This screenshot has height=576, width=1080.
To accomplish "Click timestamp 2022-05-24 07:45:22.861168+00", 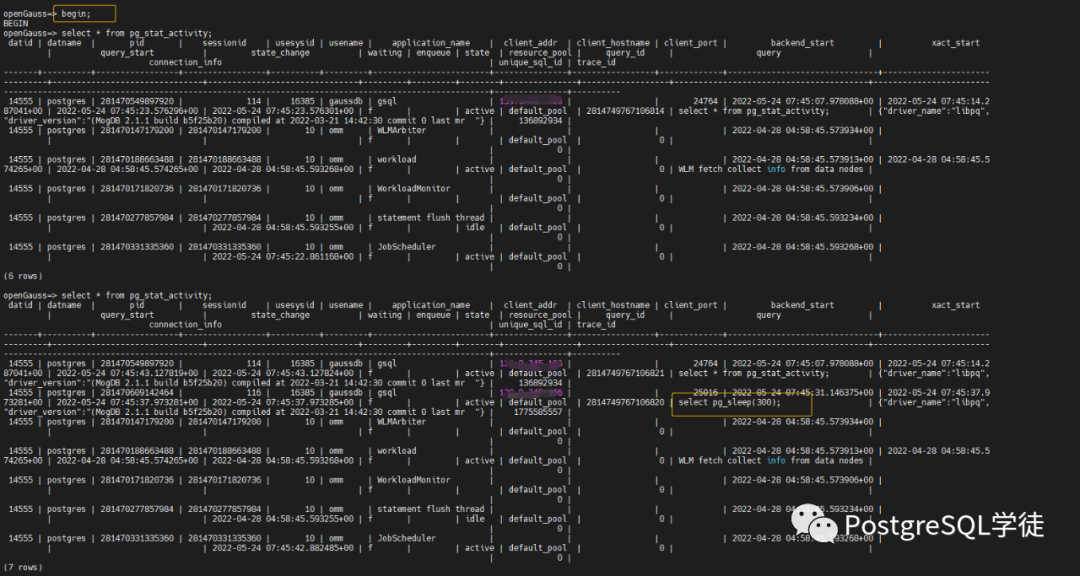I will click(x=282, y=256).
